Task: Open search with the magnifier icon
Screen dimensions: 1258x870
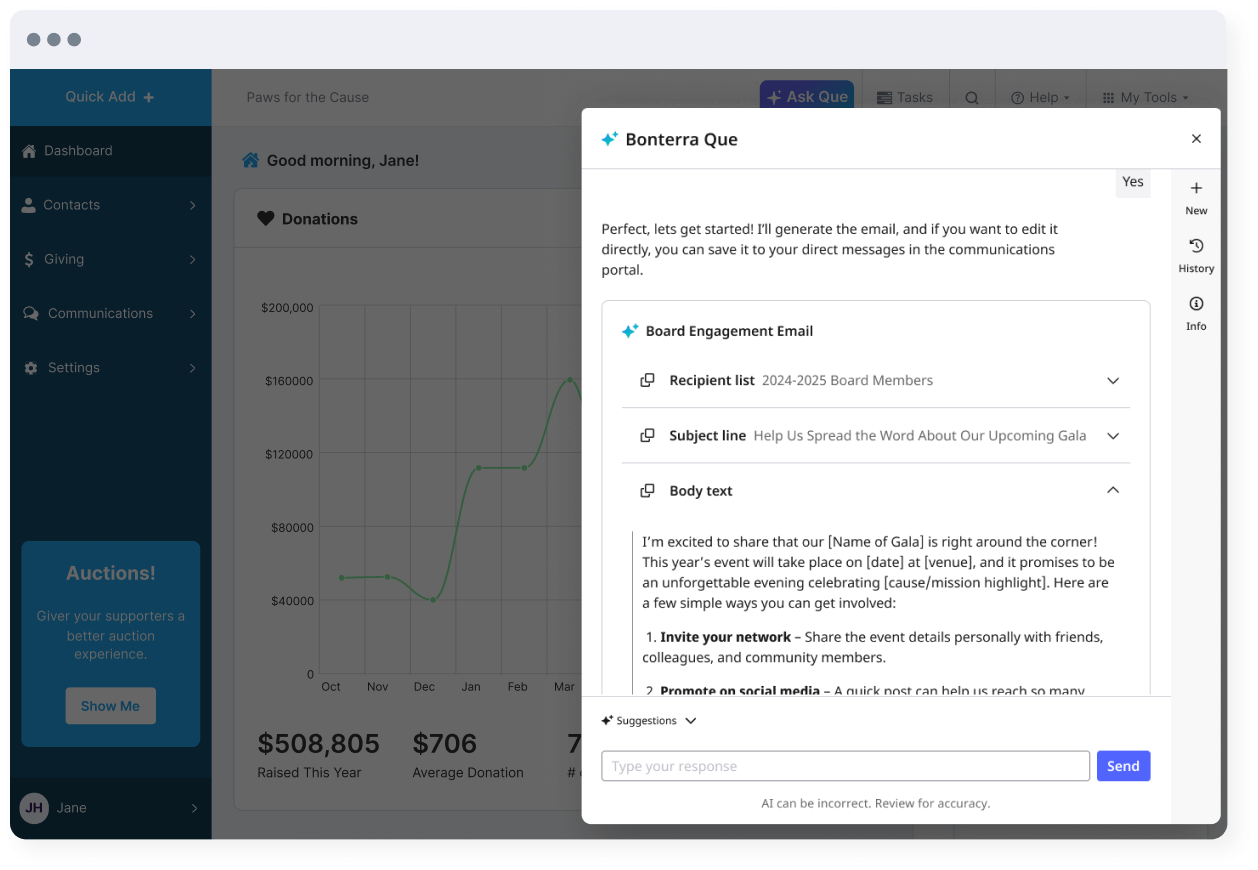Action: 970,97
